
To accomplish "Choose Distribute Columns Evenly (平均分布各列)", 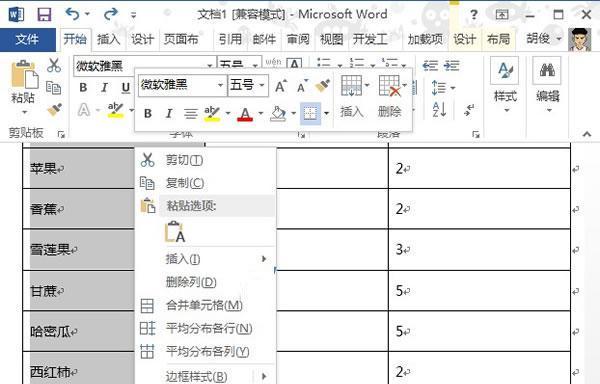I will pyautogui.click(x=206, y=351).
